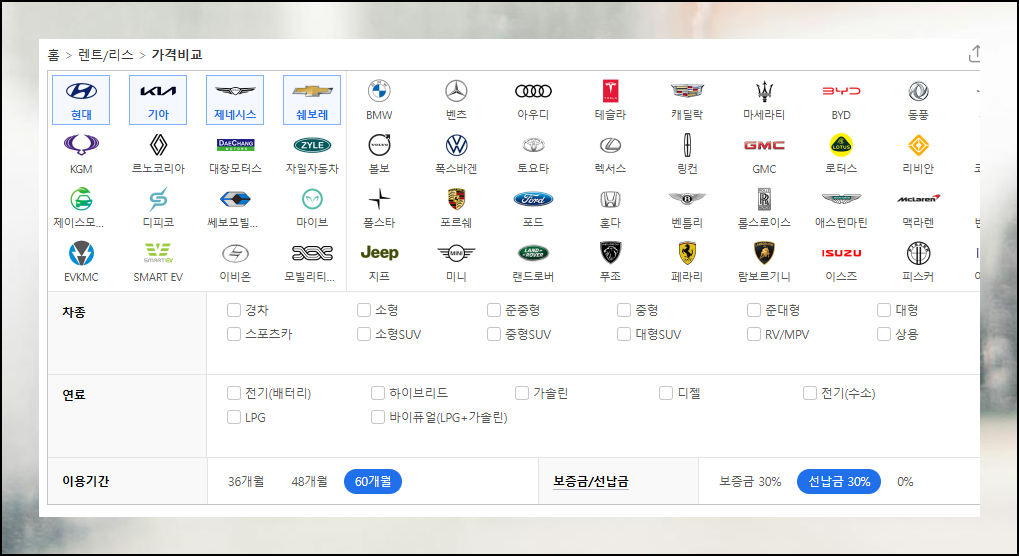Select the Kia (기아) brand logo
This screenshot has width=1019, height=556.
pos(158,92)
